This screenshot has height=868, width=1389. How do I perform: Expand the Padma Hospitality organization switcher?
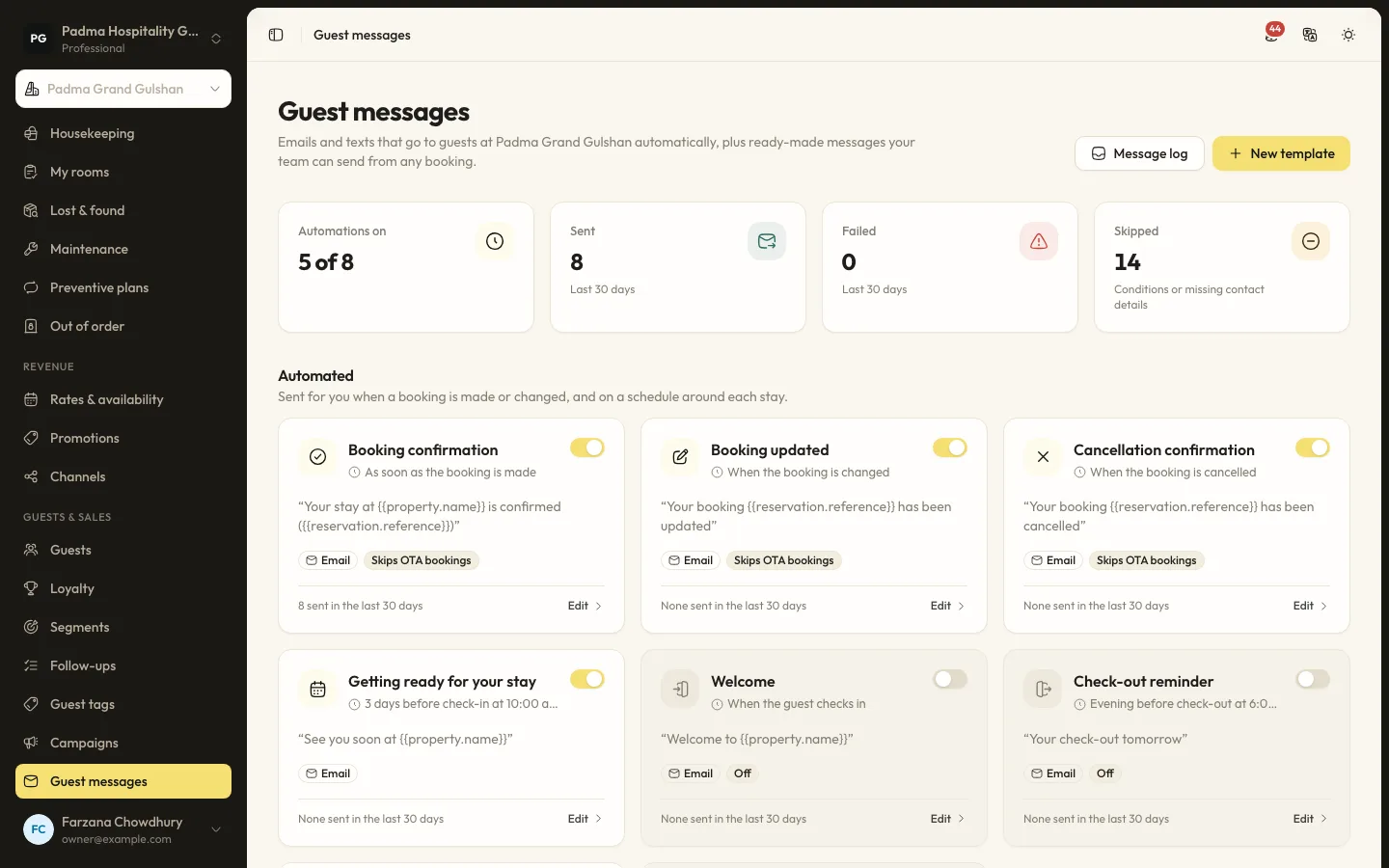point(123,39)
